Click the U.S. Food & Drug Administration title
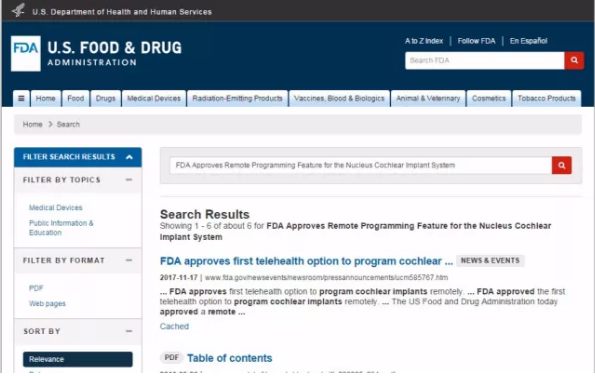The width and height of the screenshot is (595, 376). coord(114,53)
